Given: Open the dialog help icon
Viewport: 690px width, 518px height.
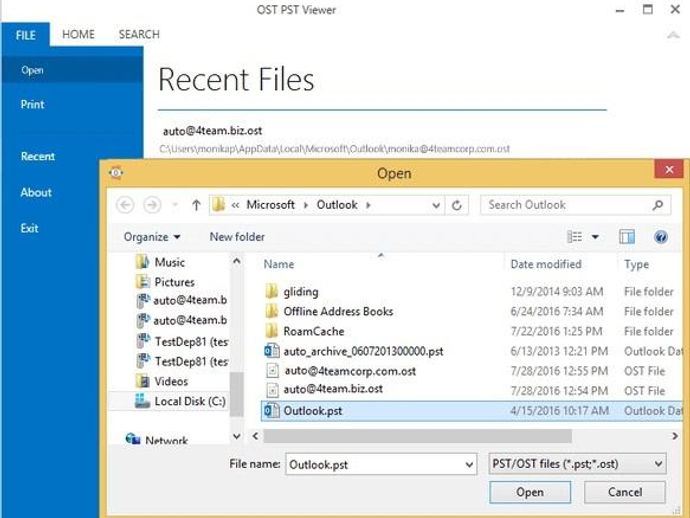Looking at the screenshot, I should point(661,237).
